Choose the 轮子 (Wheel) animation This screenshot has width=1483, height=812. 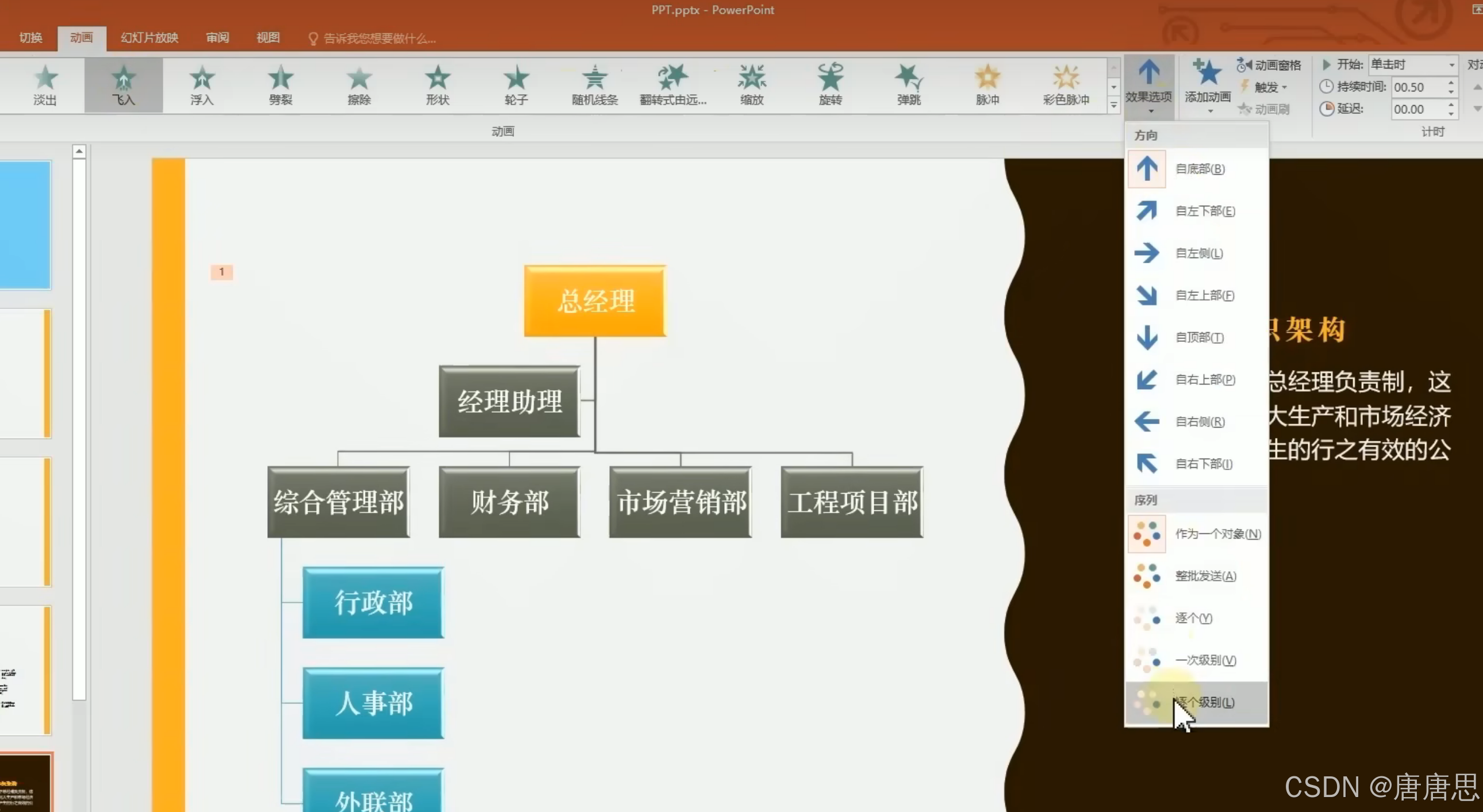[x=516, y=85]
